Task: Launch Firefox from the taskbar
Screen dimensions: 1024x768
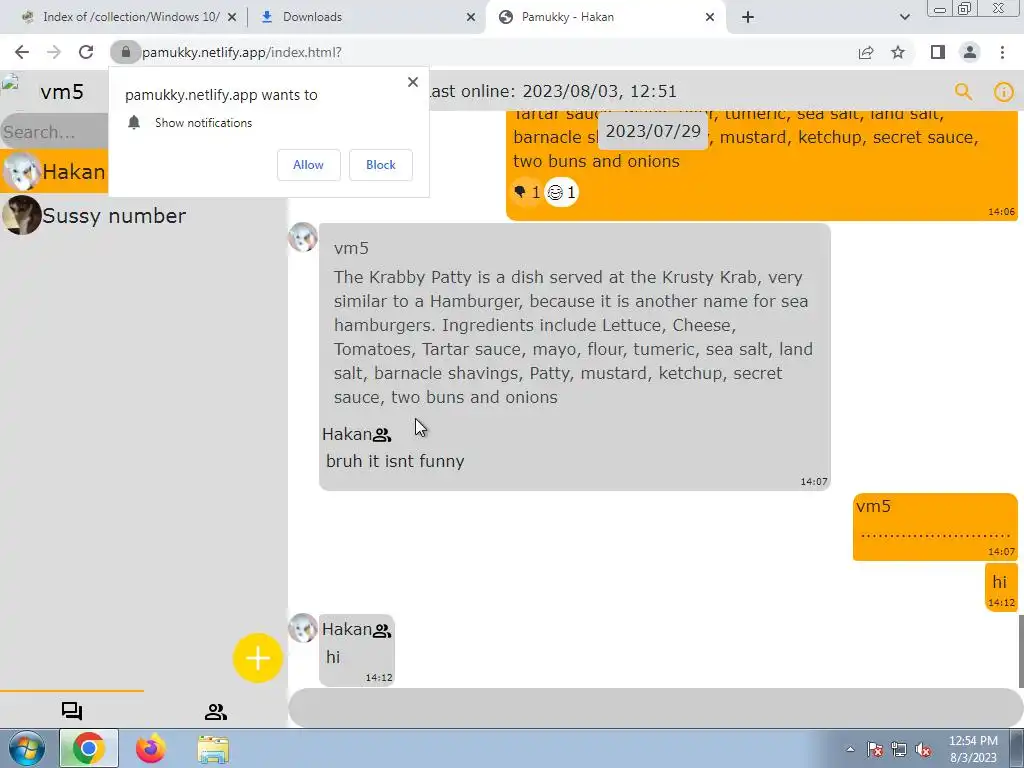Action: click(x=150, y=748)
